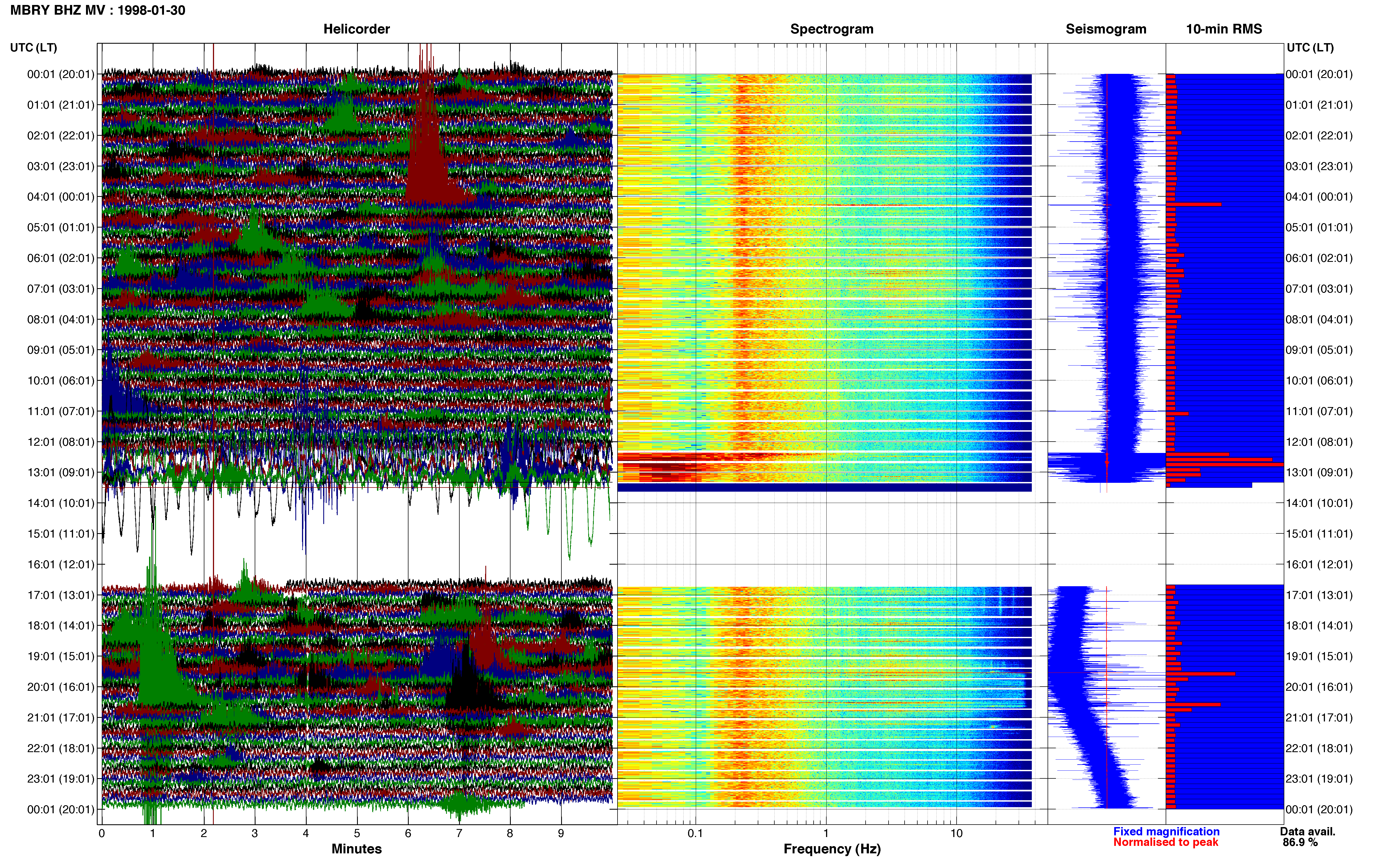This screenshot has width=1388, height=868.
Task: Select the Spectrogram panel heading
Action: click(x=832, y=29)
